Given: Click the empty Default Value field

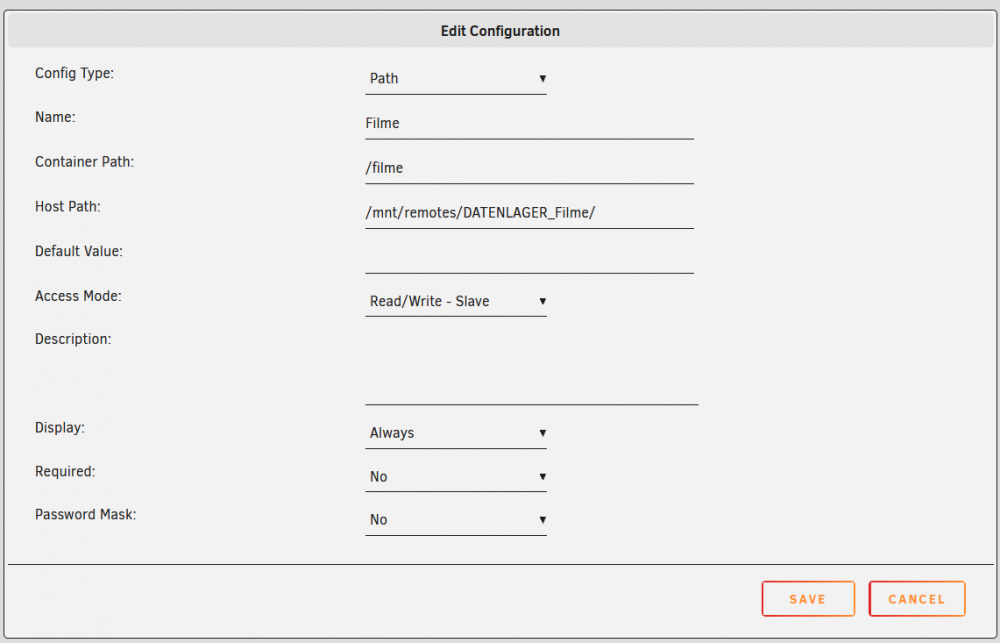Looking at the screenshot, I should [529, 258].
